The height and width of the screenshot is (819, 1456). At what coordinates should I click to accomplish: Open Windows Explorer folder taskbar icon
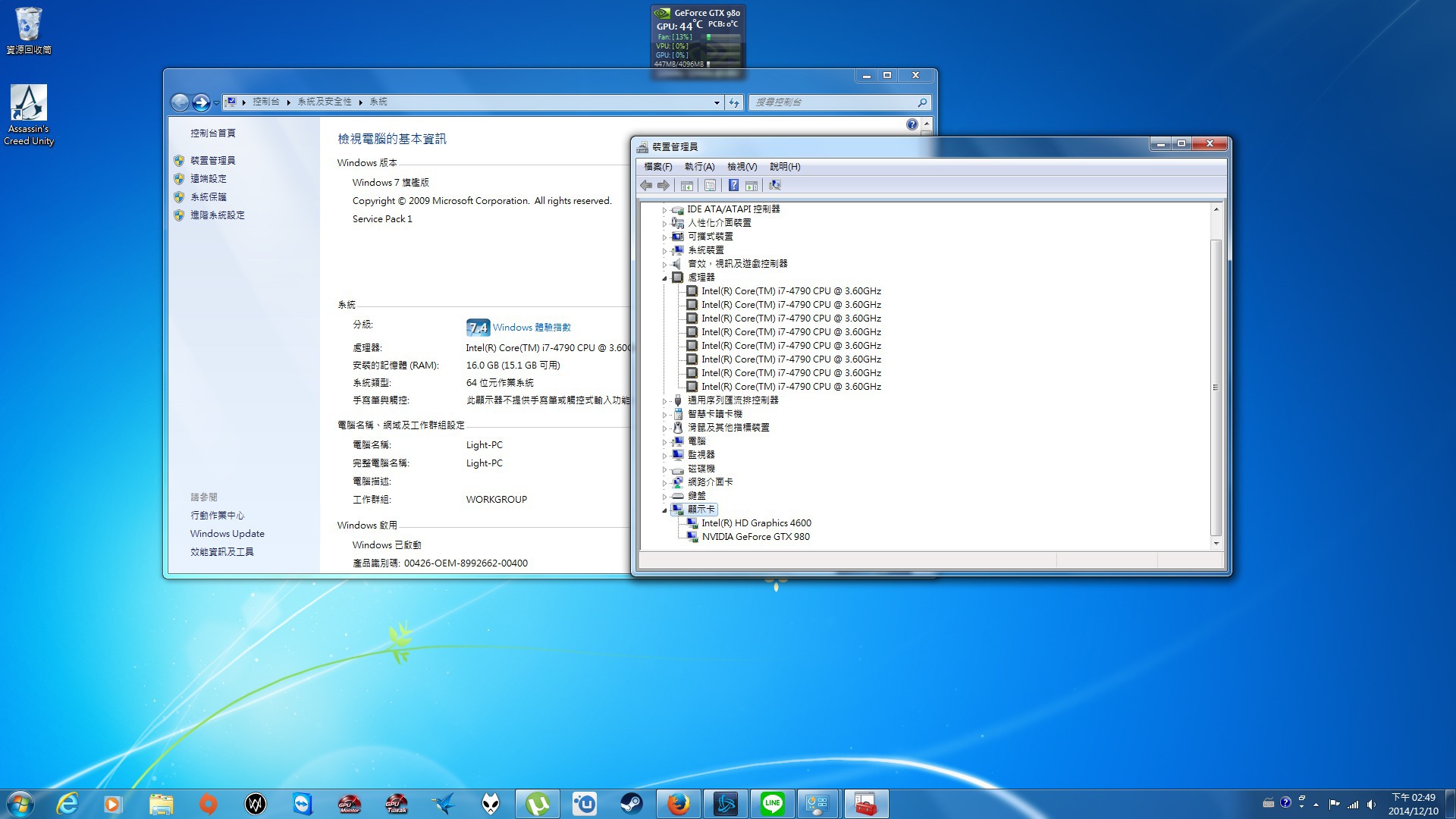coord(161,804)
